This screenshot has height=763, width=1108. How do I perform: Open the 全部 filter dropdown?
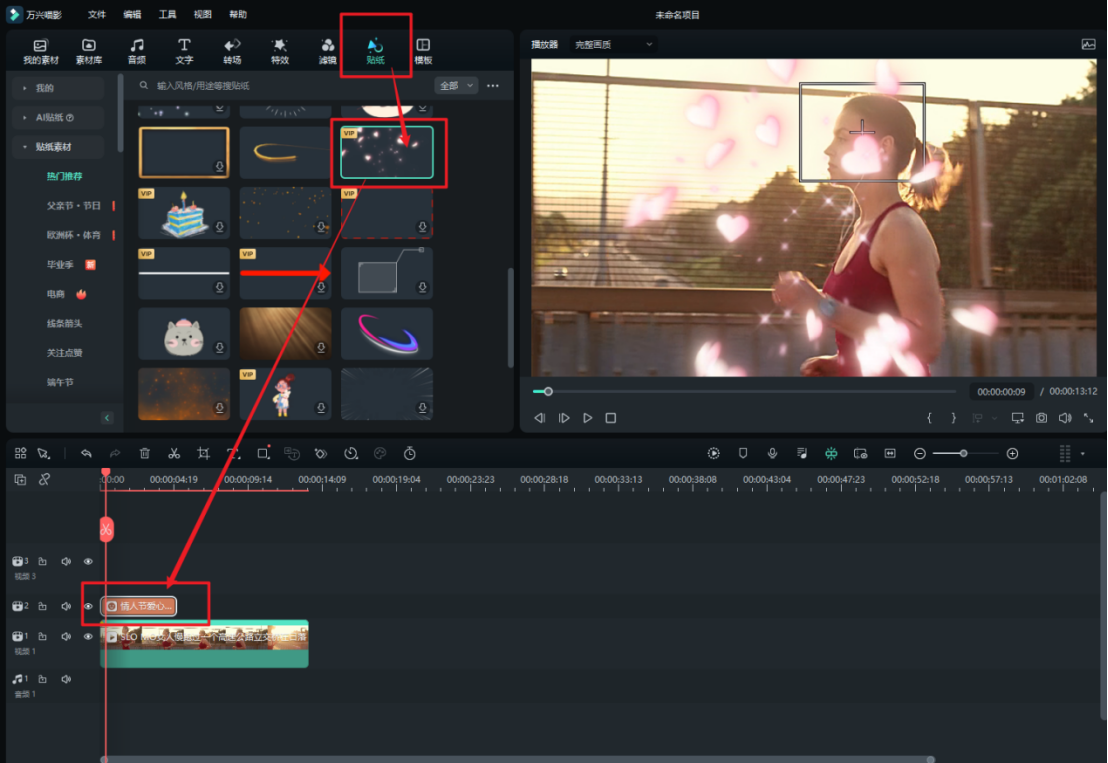[455, 86]
